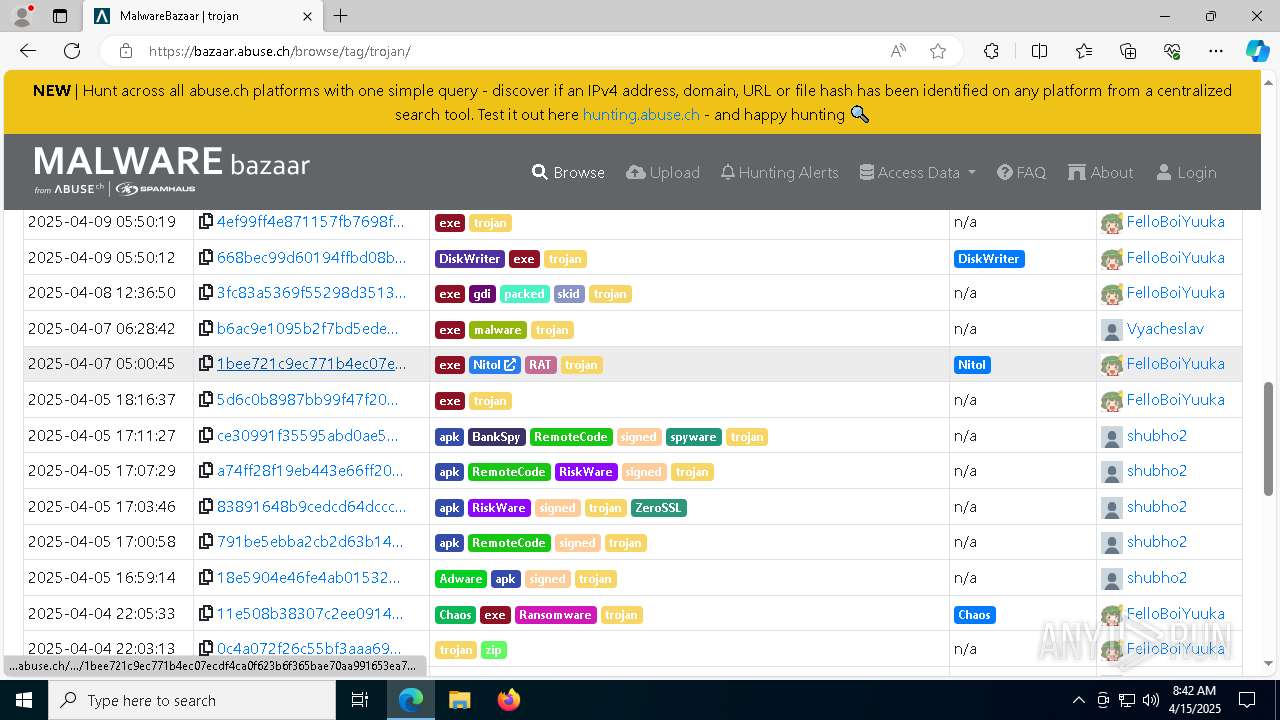Open the notification center icon
1280x720 pixels.
[1247, 700]
